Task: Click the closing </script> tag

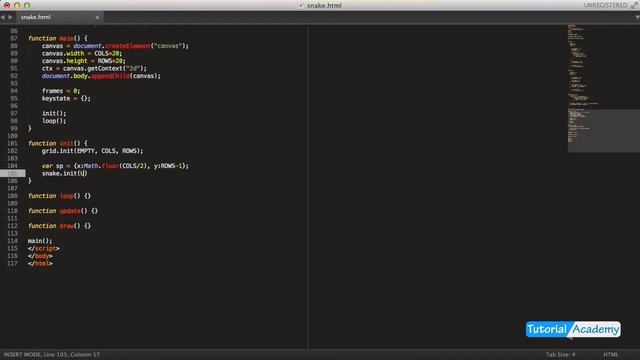Action: [x=44, y=249]
